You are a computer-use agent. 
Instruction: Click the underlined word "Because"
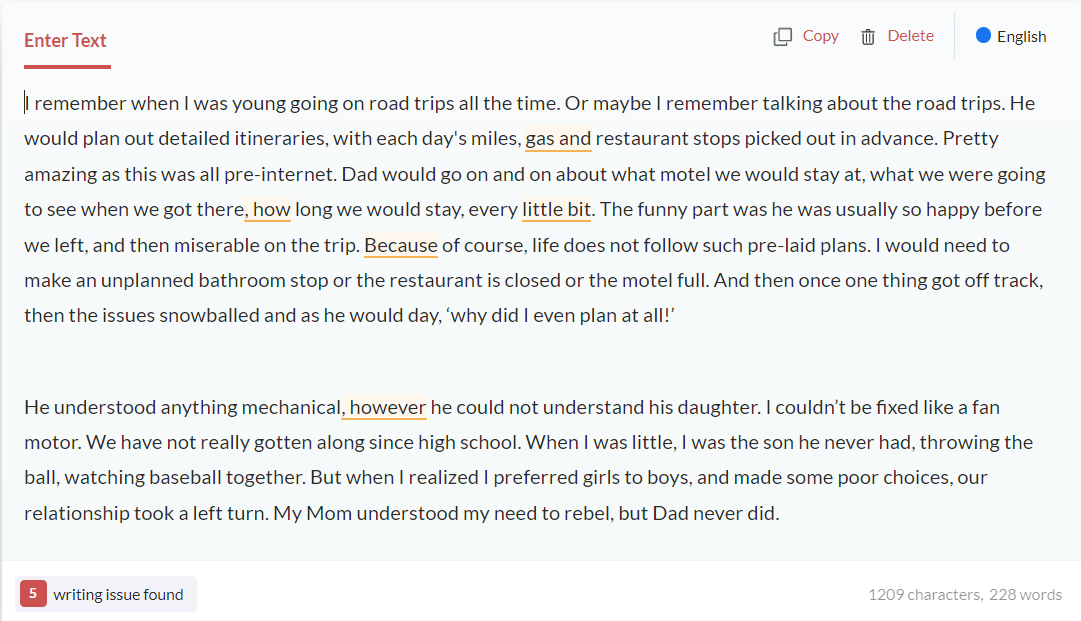tap(401, 245)
